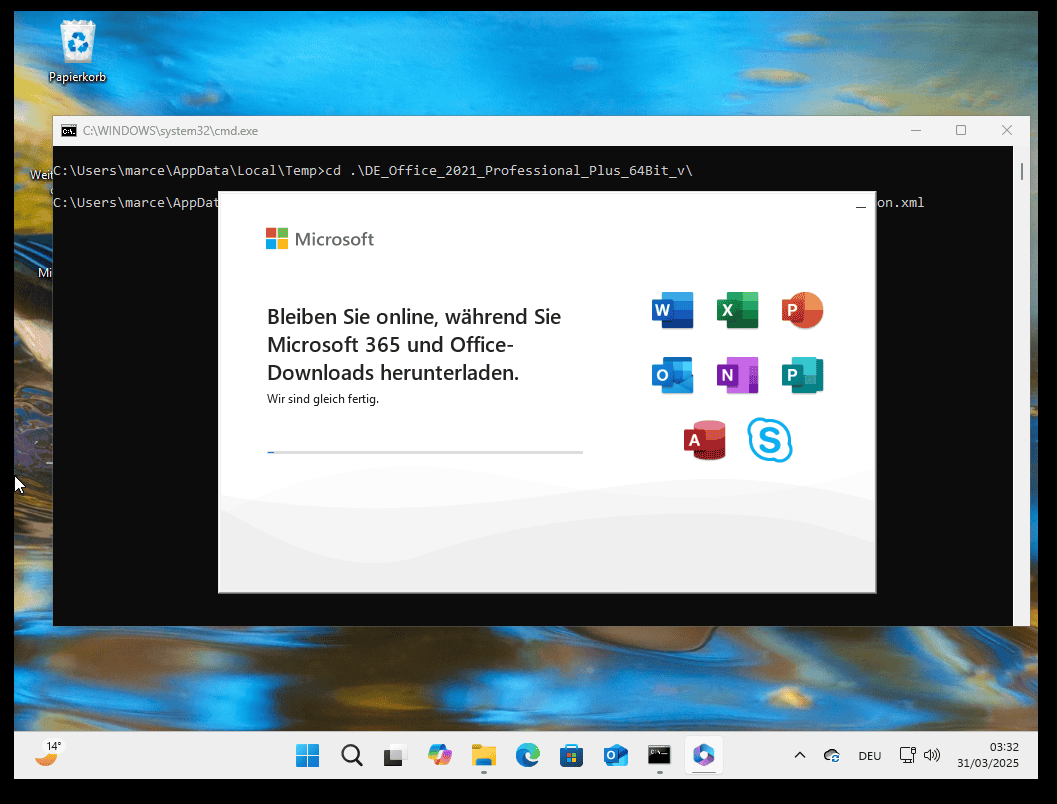
Task: Open the Windows Start menu
Action: 307,755
